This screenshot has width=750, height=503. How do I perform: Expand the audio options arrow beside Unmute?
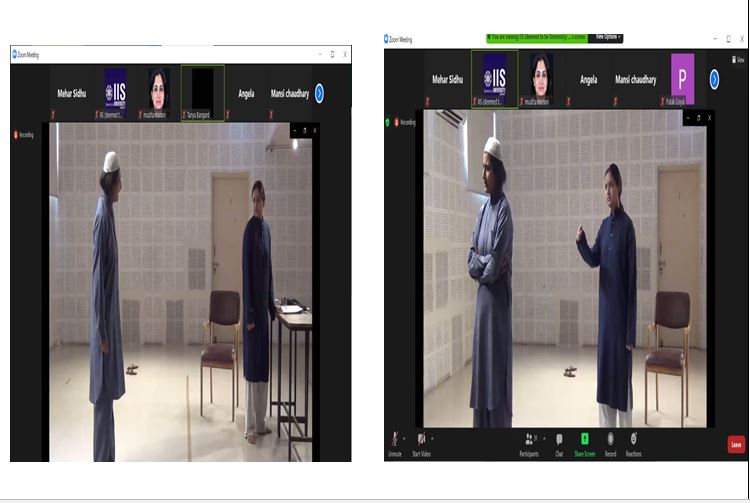pyautogui.click(x=405, y=438)
